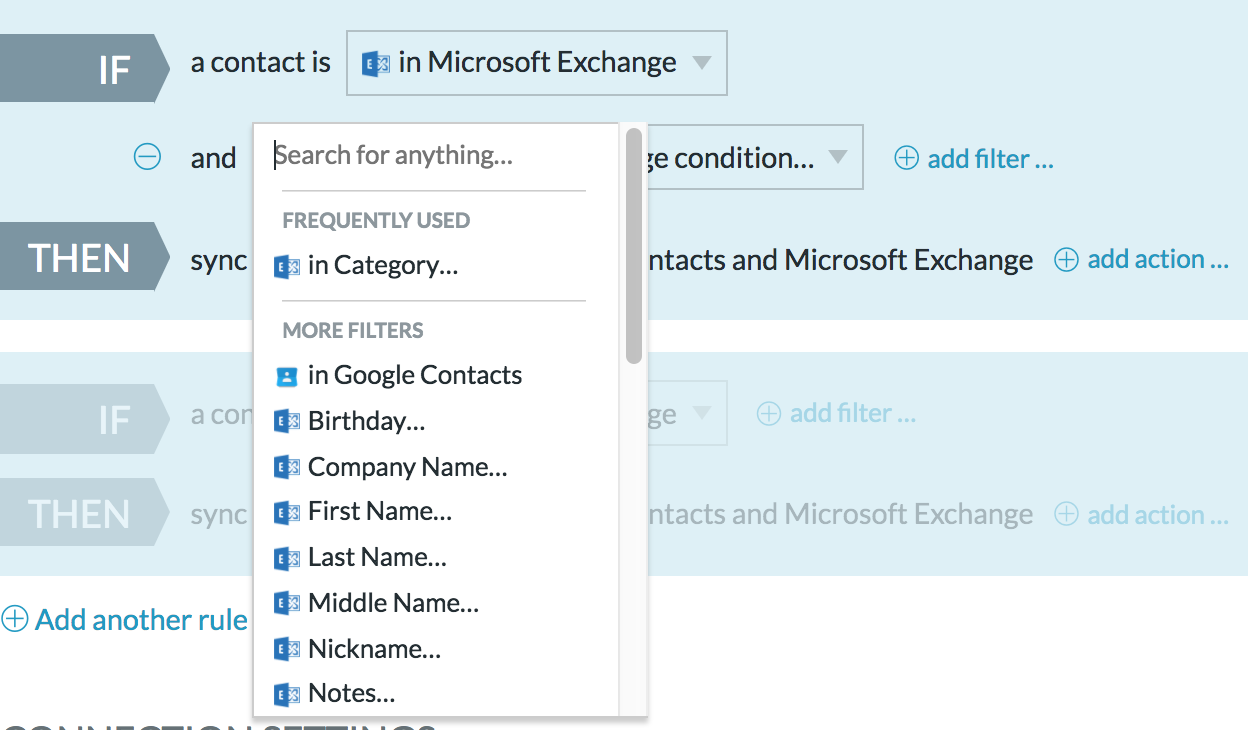Click the Exchange icon in first IF dropdown
The image size is (1248, 730).
tap(375, 64)
